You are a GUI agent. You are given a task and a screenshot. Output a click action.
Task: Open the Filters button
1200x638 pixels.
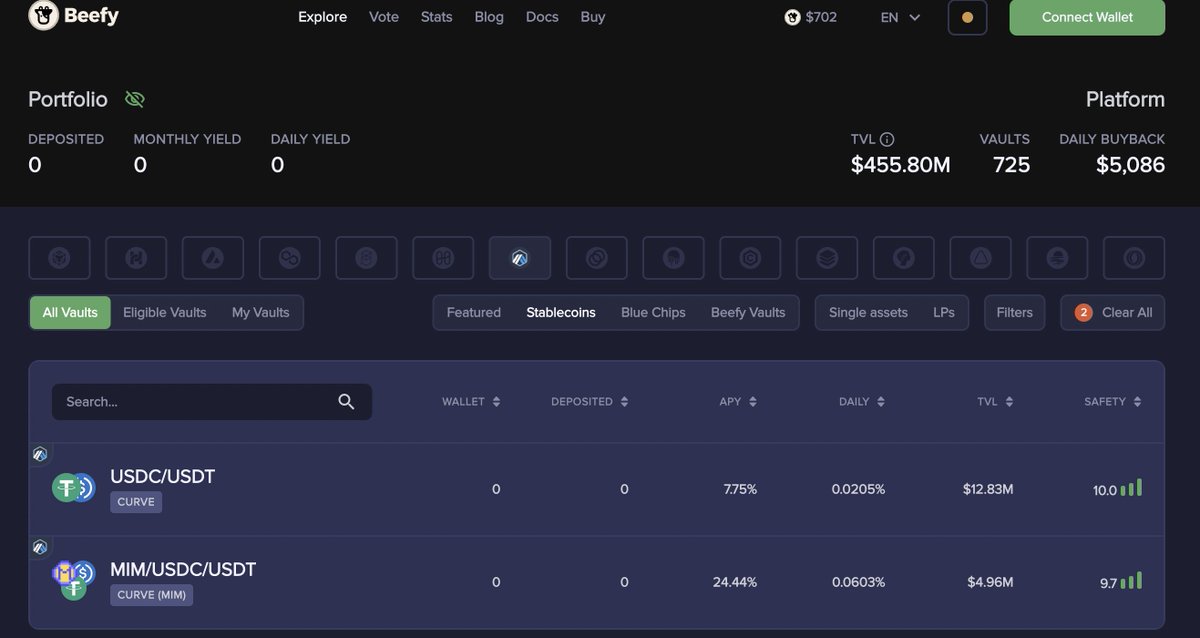[x=1015, y=312]
